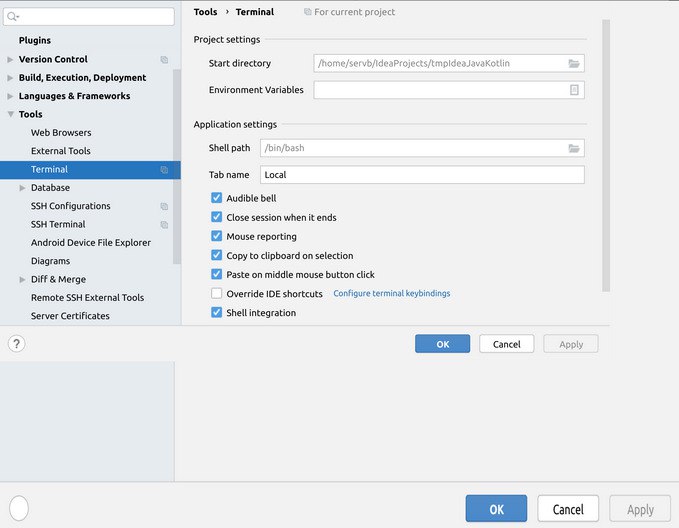679x528 pixels.
Task: Disable the Audible bell checkbox
Action: pyautogui.click(x=217, y=198)
